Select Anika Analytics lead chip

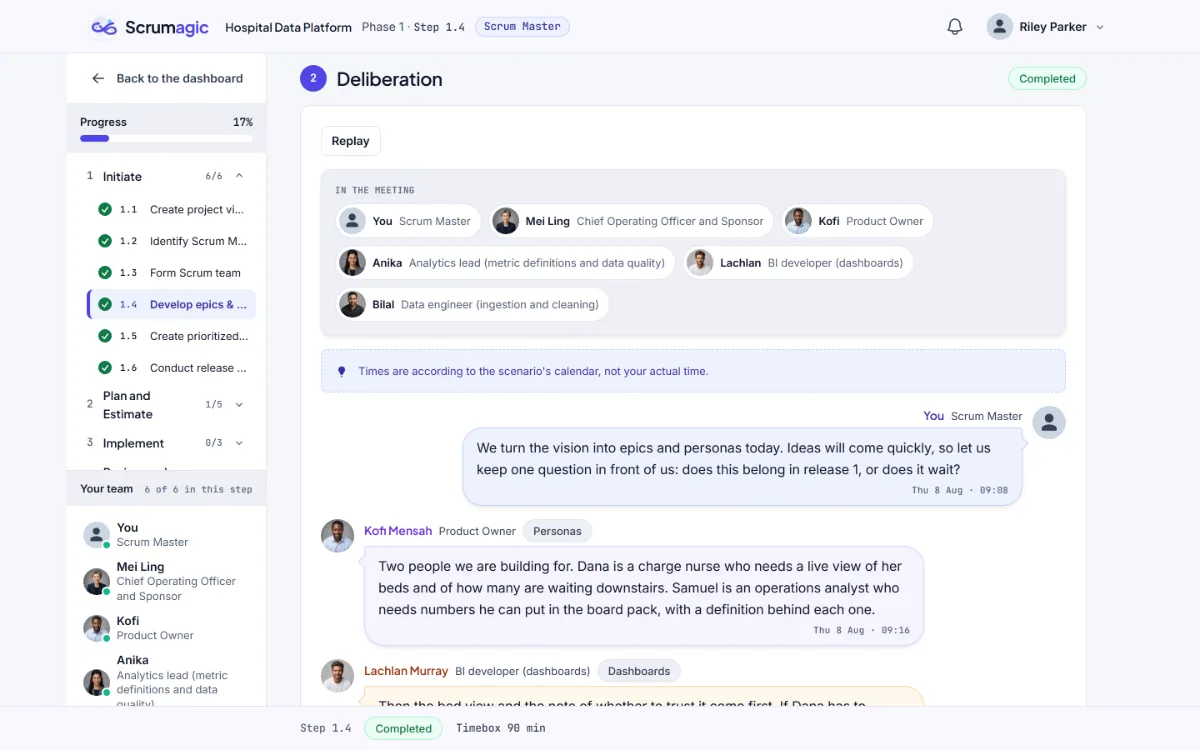[506, 263]
